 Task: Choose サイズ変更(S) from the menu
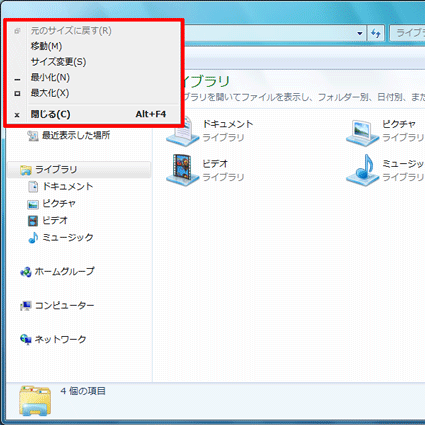point(58,62)
